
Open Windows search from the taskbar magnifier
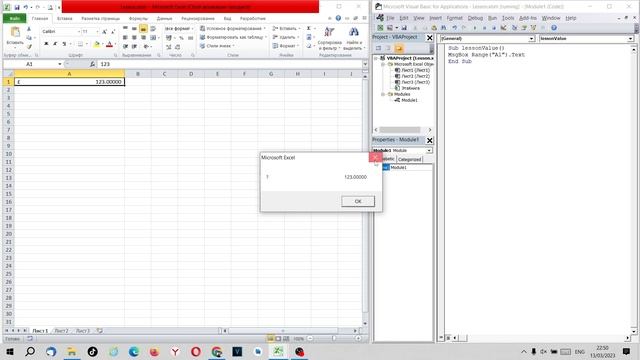30,352
